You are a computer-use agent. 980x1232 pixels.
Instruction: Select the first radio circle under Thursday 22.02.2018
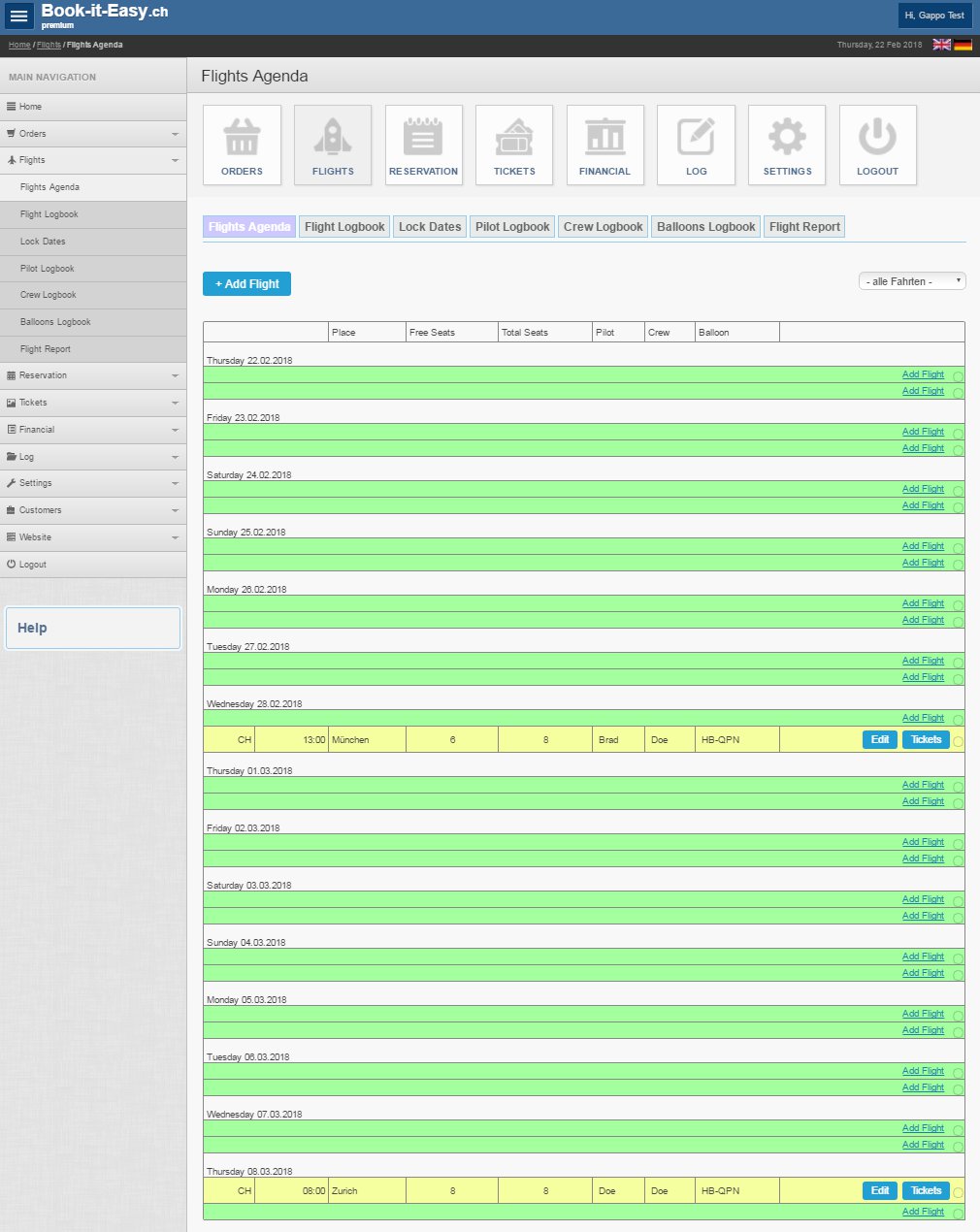click(x=959, y=376)
